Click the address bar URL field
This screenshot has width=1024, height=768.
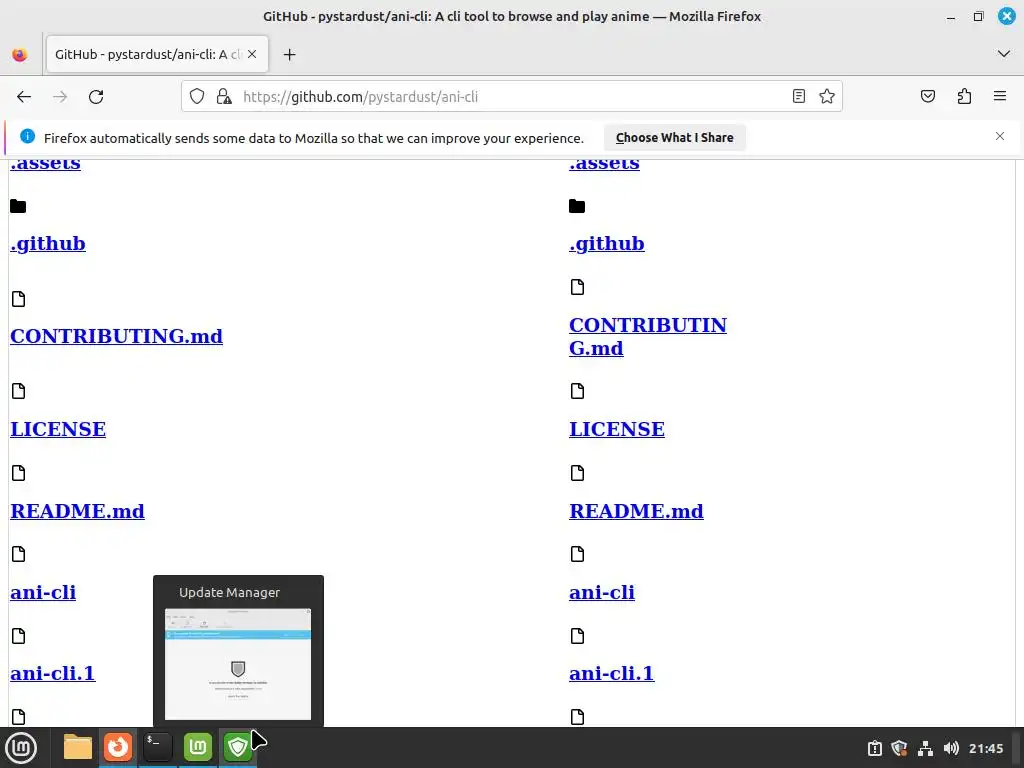coord(513,97)
